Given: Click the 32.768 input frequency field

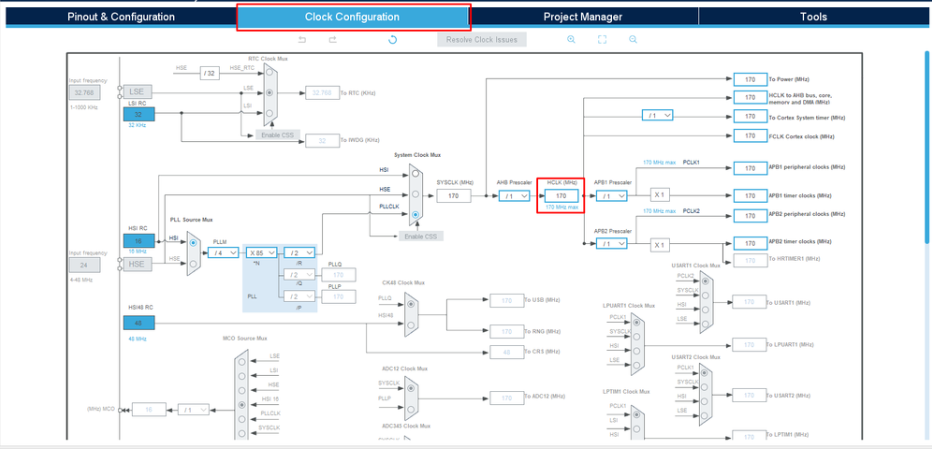Looking at the screenshot, I should point(84,93).
